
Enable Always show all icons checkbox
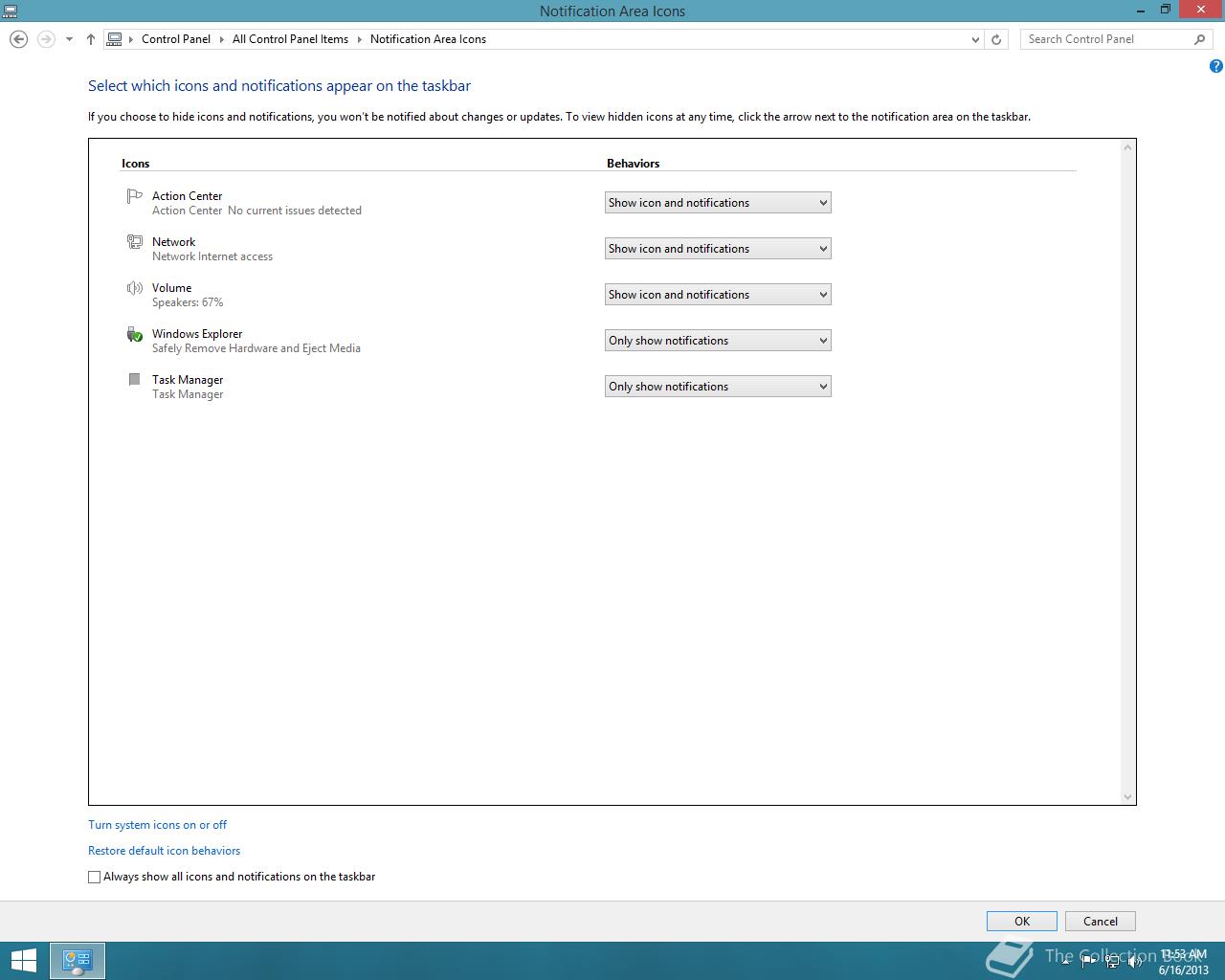click(94, 877)
